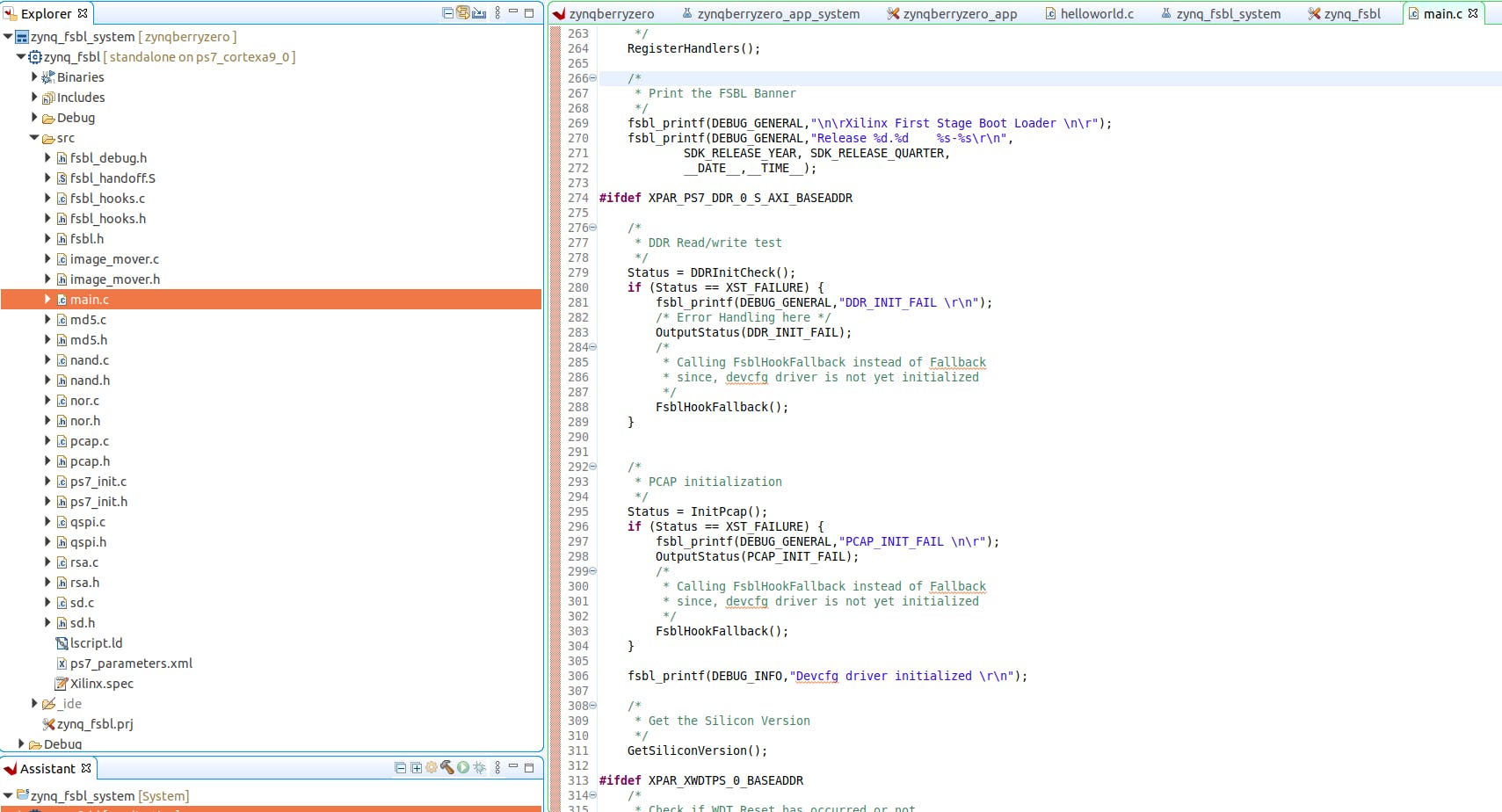Toggle code fold at line 314

coord(592,795)
